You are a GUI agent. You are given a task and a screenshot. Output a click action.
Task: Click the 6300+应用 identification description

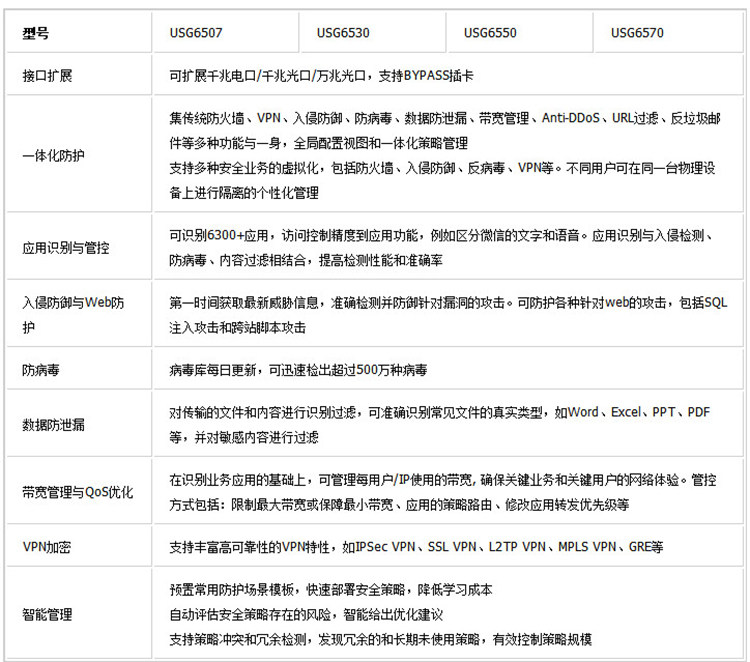coord(238,235)
